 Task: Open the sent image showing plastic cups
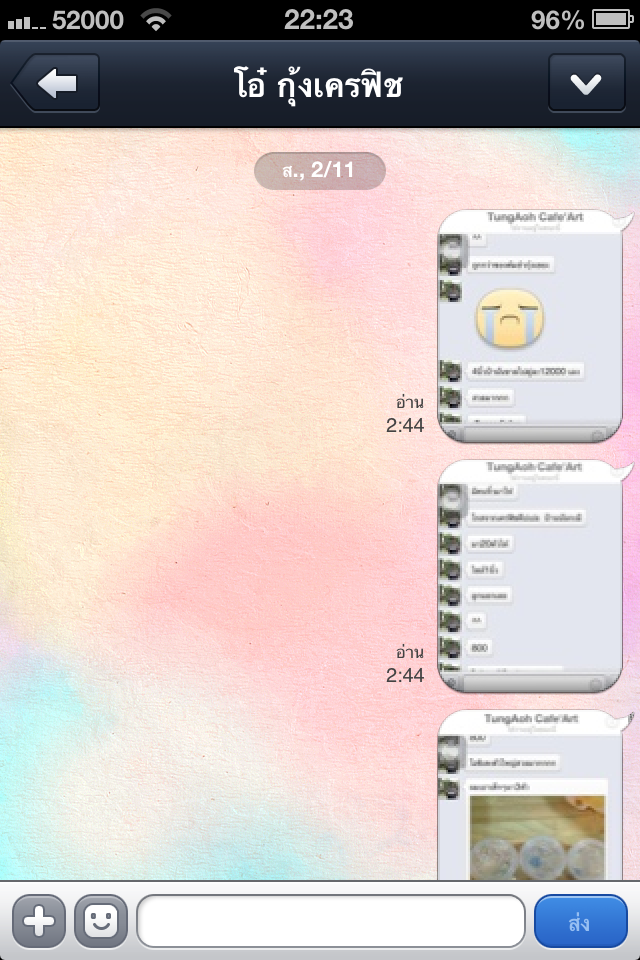click(530, 795)
